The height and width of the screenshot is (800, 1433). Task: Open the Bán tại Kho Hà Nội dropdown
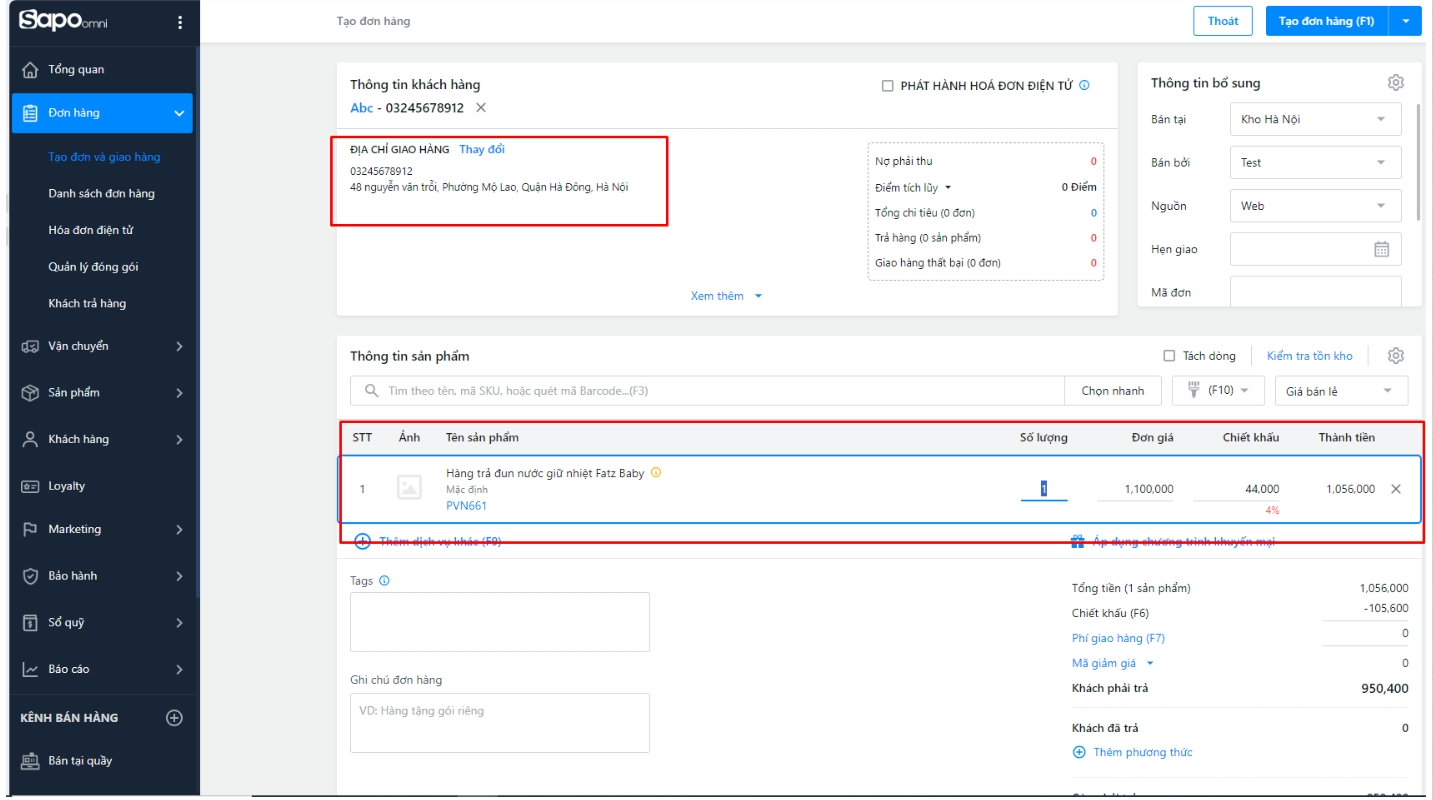[x=1315, y=119]
